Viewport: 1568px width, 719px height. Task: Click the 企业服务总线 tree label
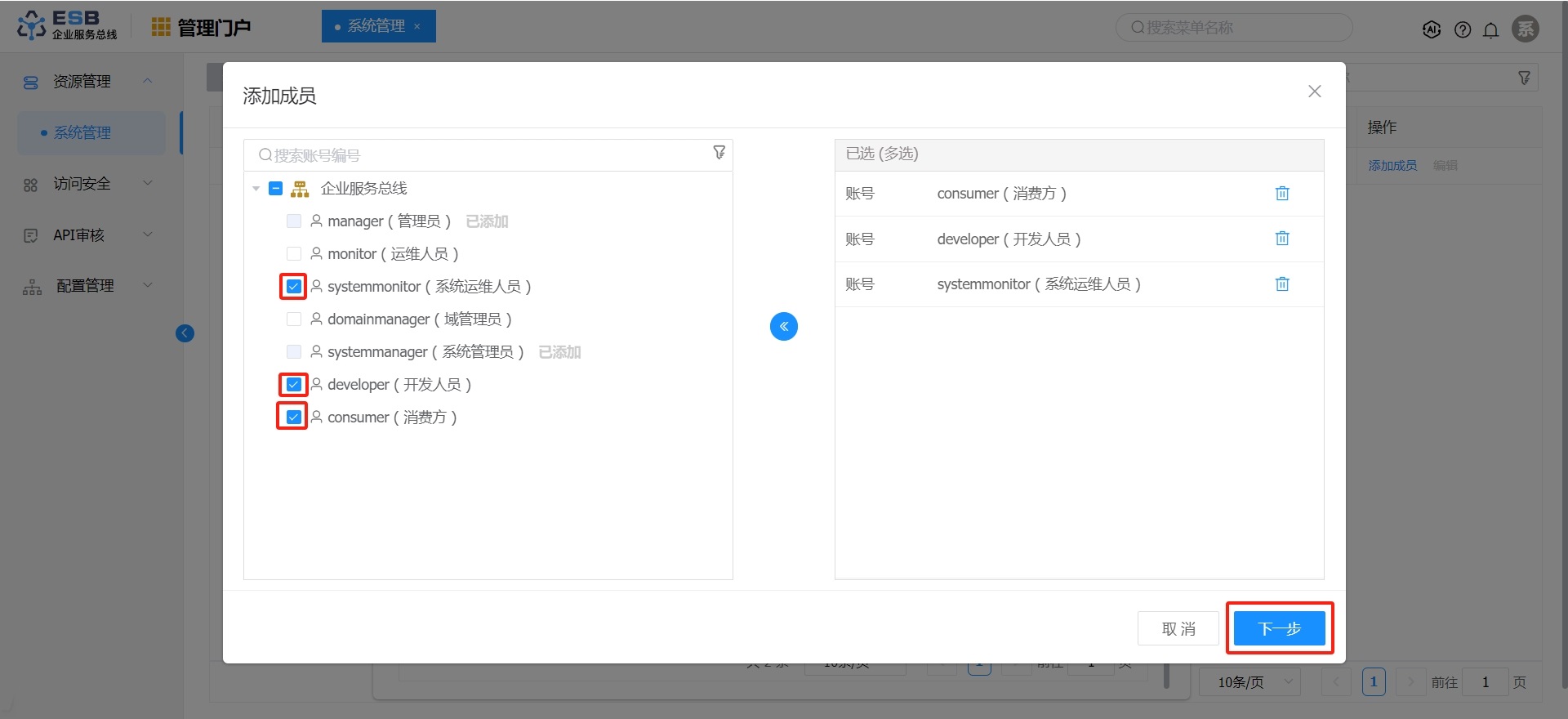coord(363,189)
